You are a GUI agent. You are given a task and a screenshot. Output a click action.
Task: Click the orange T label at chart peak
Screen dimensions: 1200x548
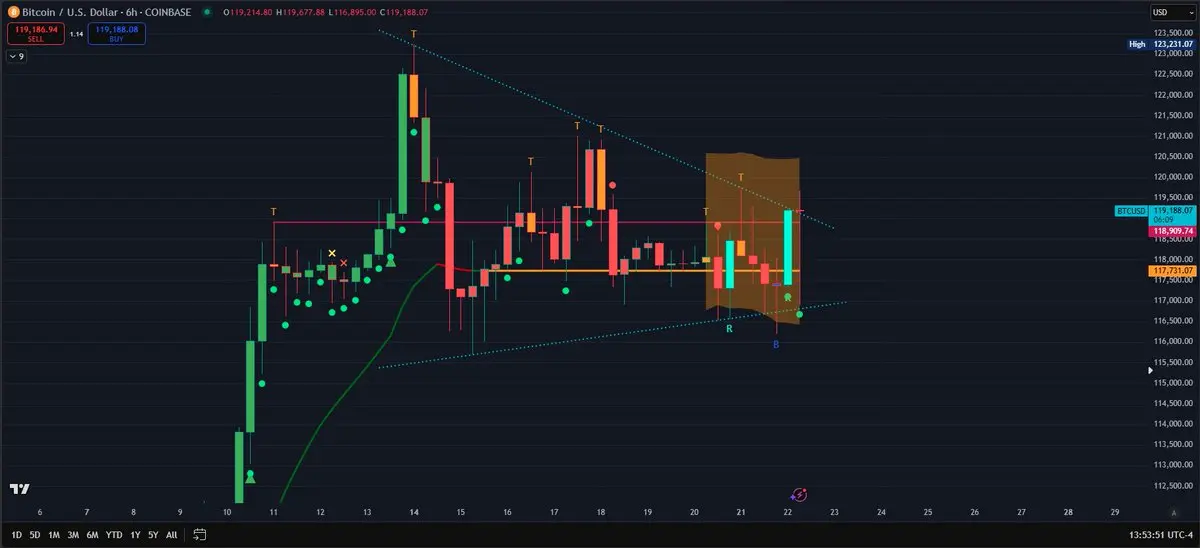tap(414, 34)
